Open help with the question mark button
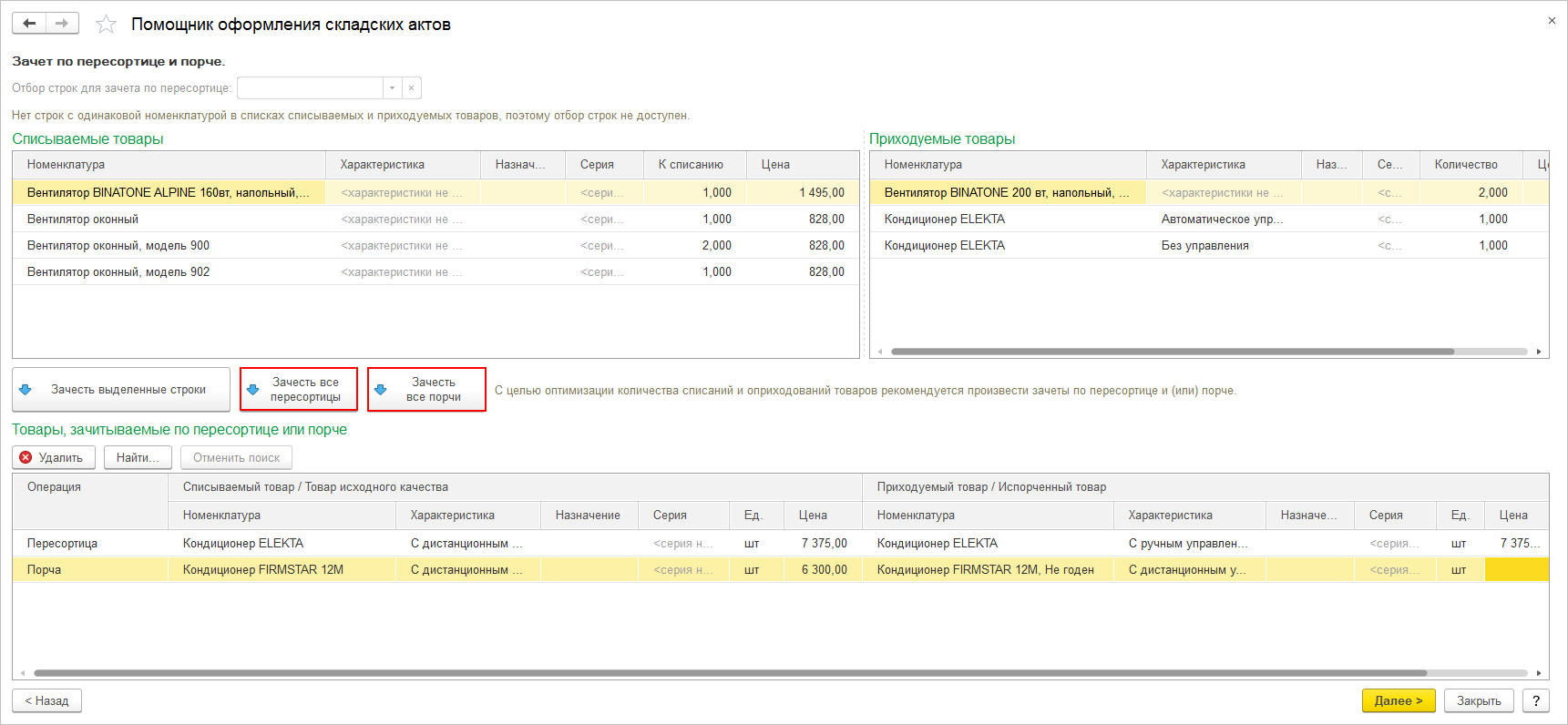This screenshot has width=1568, height=725. click(1535, 700)
